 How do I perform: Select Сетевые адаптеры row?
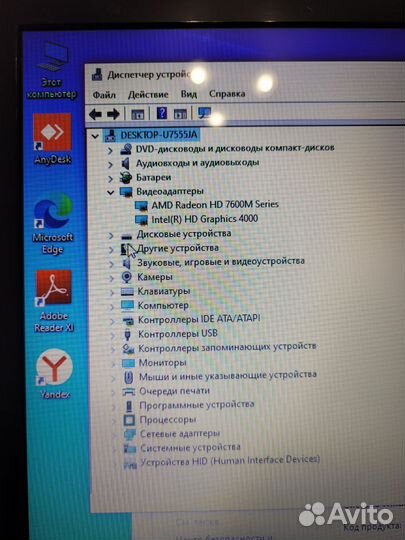coord(179,434)
